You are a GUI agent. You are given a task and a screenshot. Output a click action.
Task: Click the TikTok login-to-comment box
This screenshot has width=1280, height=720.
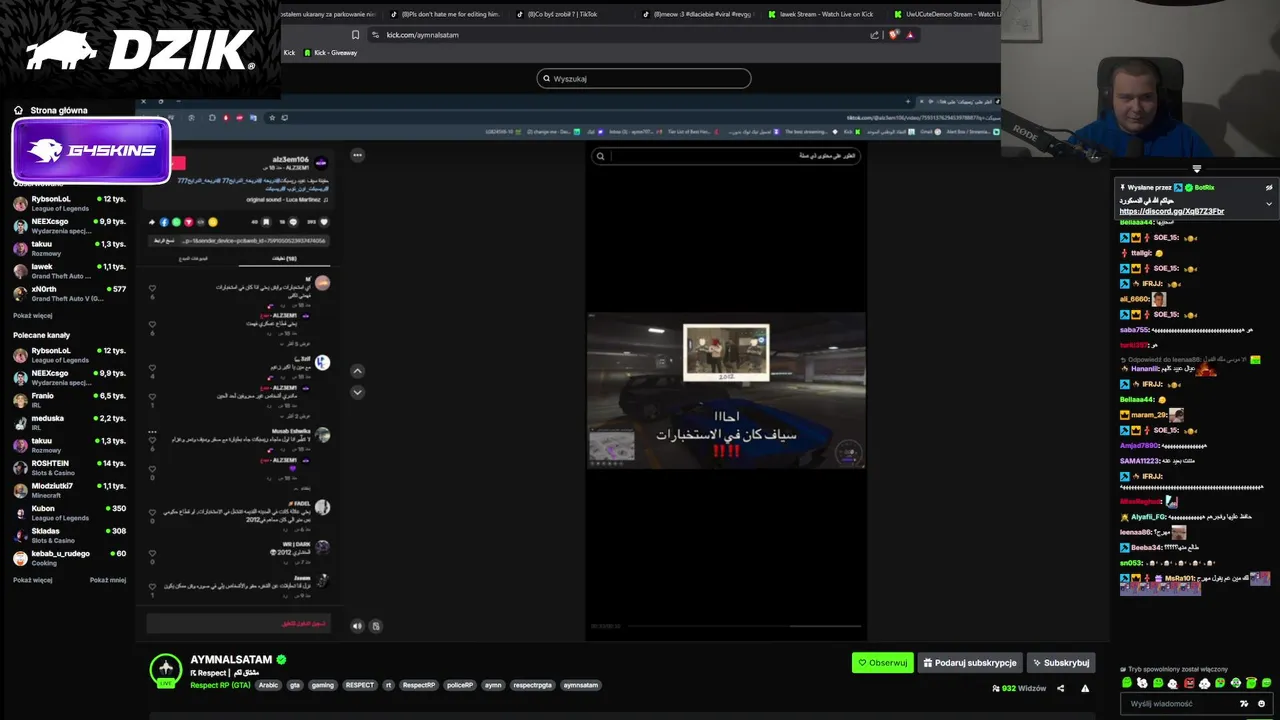tap(238, 623)
